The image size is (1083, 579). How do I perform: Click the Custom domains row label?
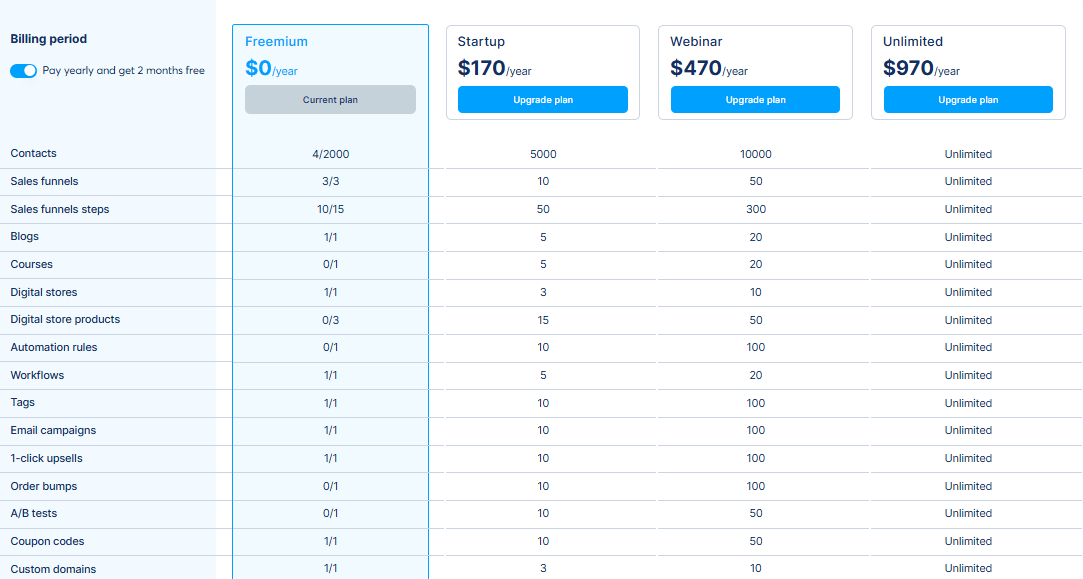[x=53, y=569]
